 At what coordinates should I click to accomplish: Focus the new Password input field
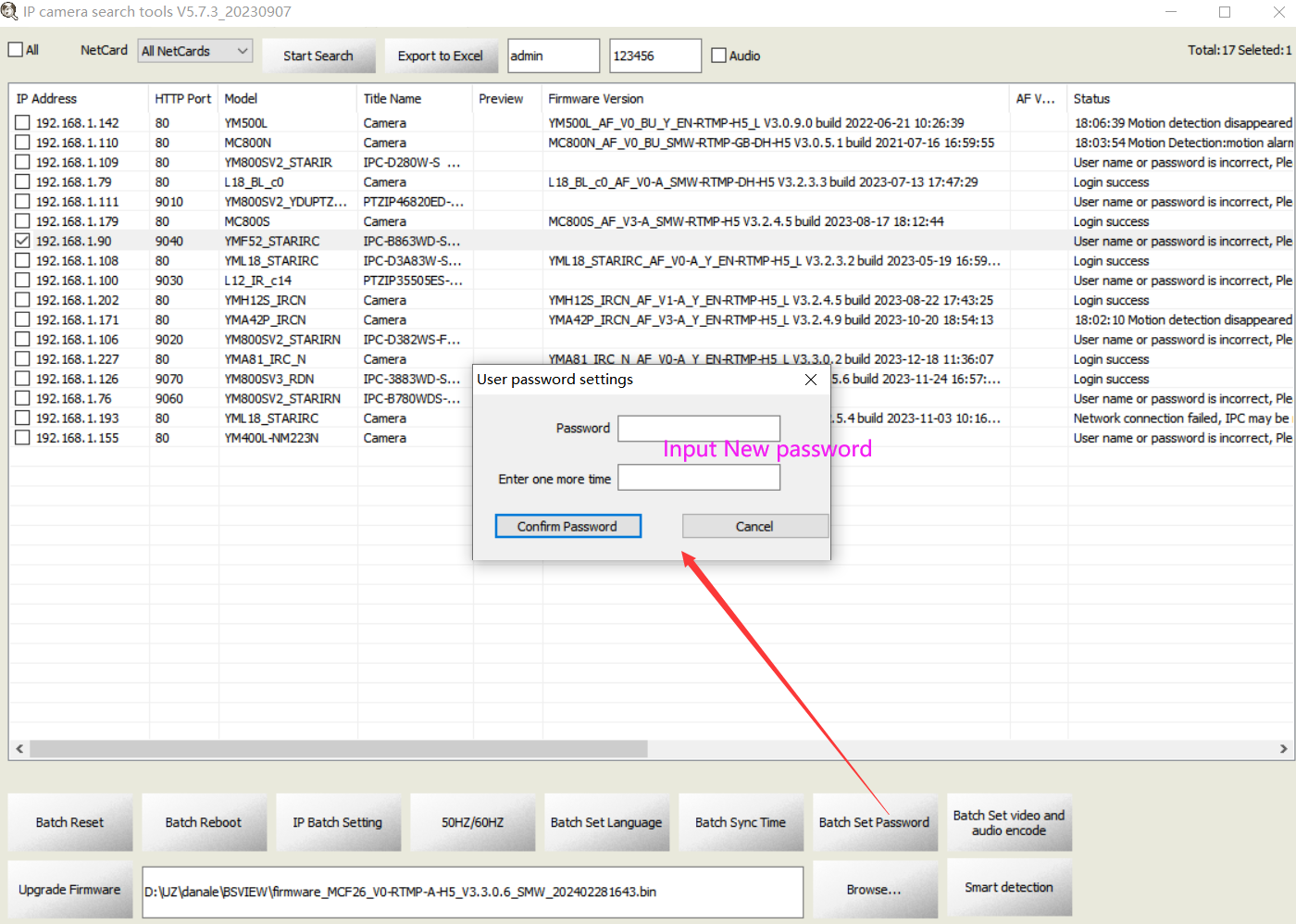[x=699, y=428]
